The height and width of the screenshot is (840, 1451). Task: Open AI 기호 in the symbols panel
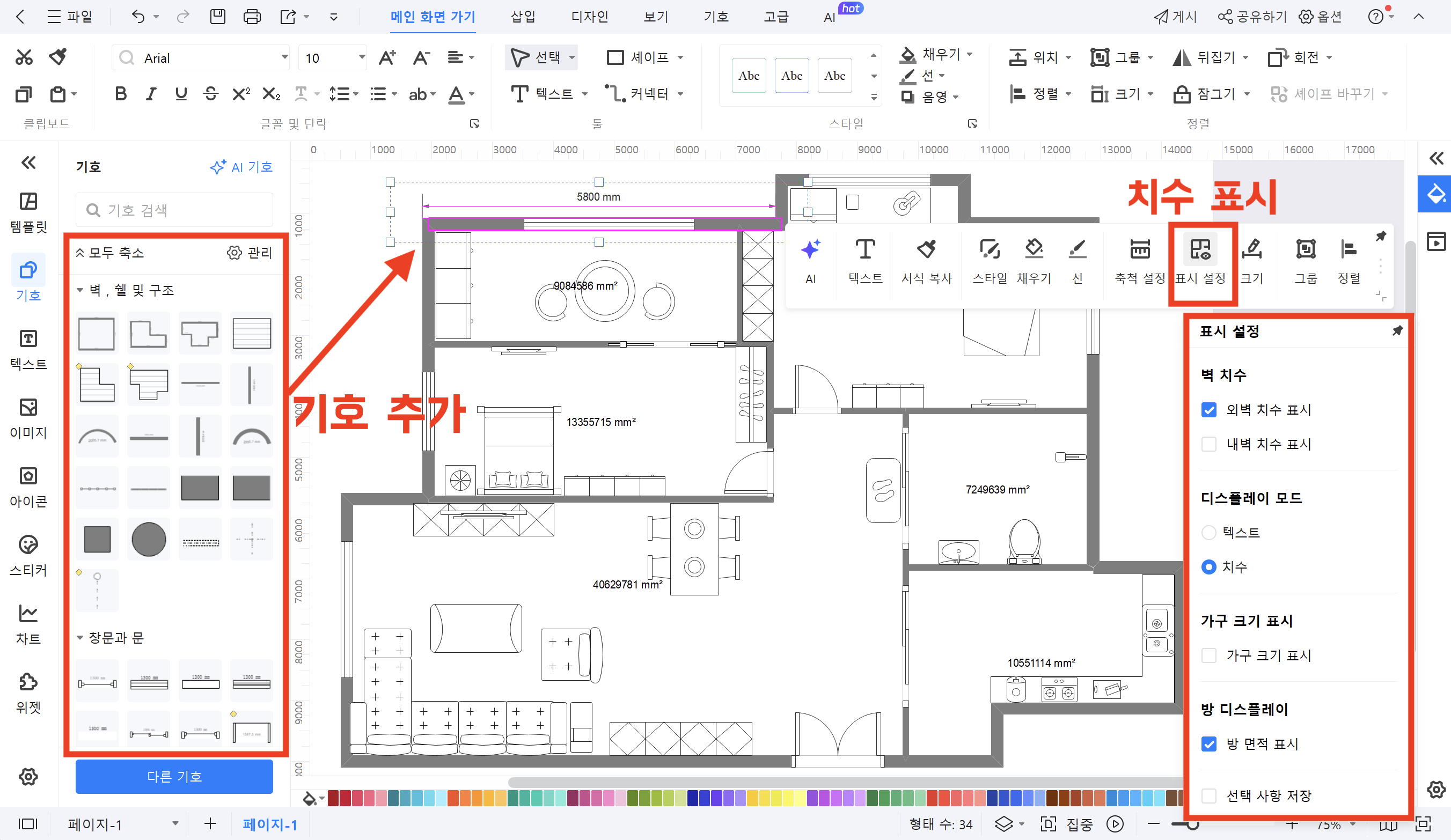point(241,167)
